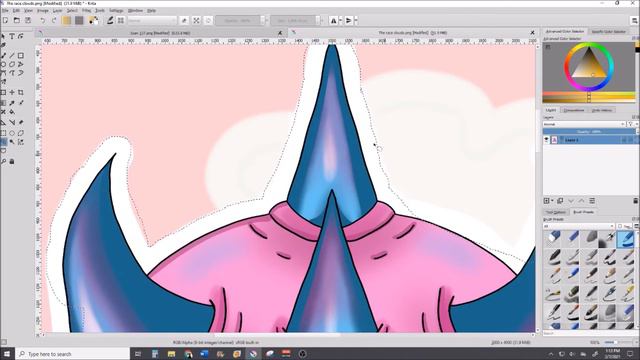The image size is (640, 360).
Task: Open vertical mirror options dropdown arrow
Action: [356, 20]
